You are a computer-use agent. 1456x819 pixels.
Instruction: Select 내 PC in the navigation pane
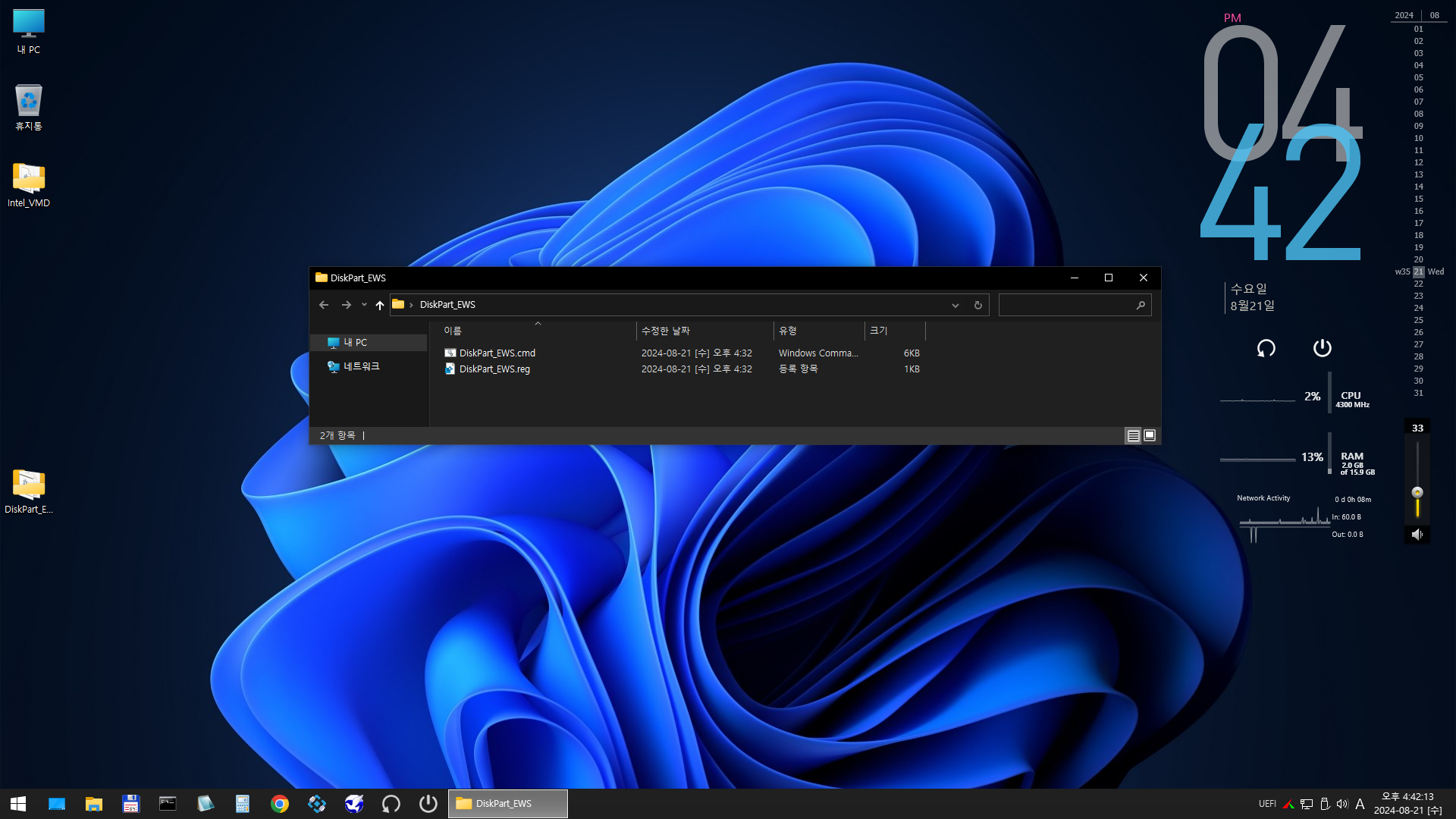tap(369, 343)
